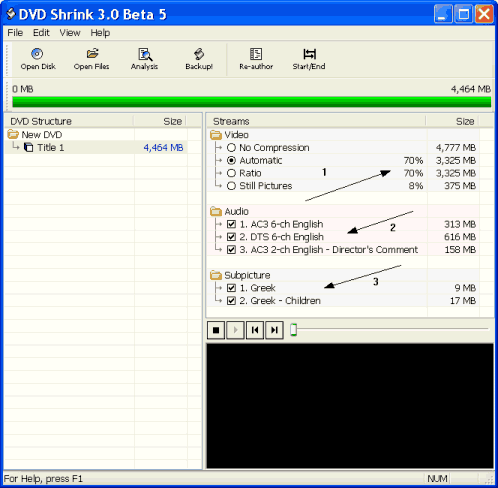Image resolution: width=498 pixels, height=488 pixels.
Task: Click the Backup! toolbar icon
Action: point(199,59)
